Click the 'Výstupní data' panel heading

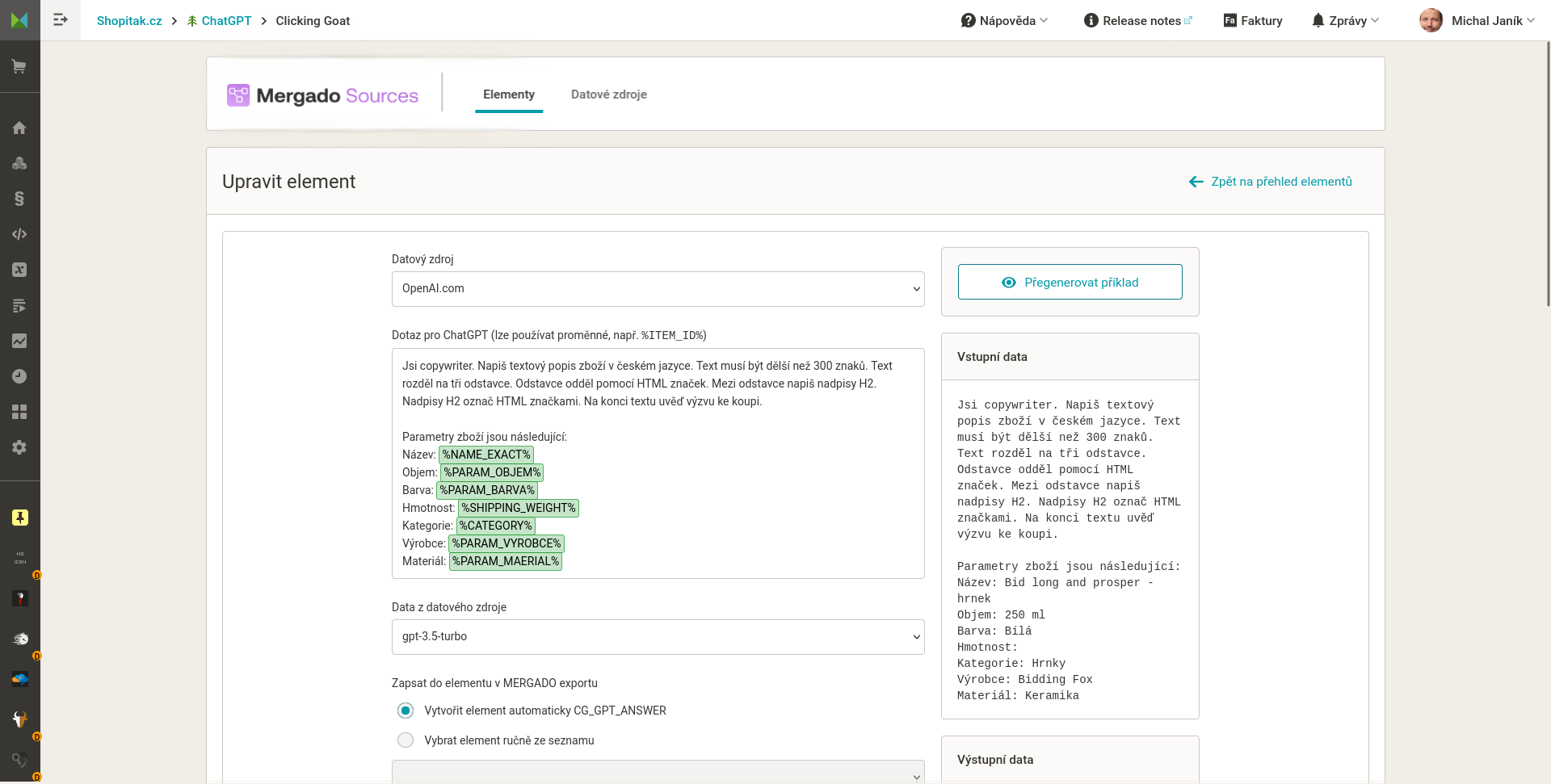click(995, 760)
